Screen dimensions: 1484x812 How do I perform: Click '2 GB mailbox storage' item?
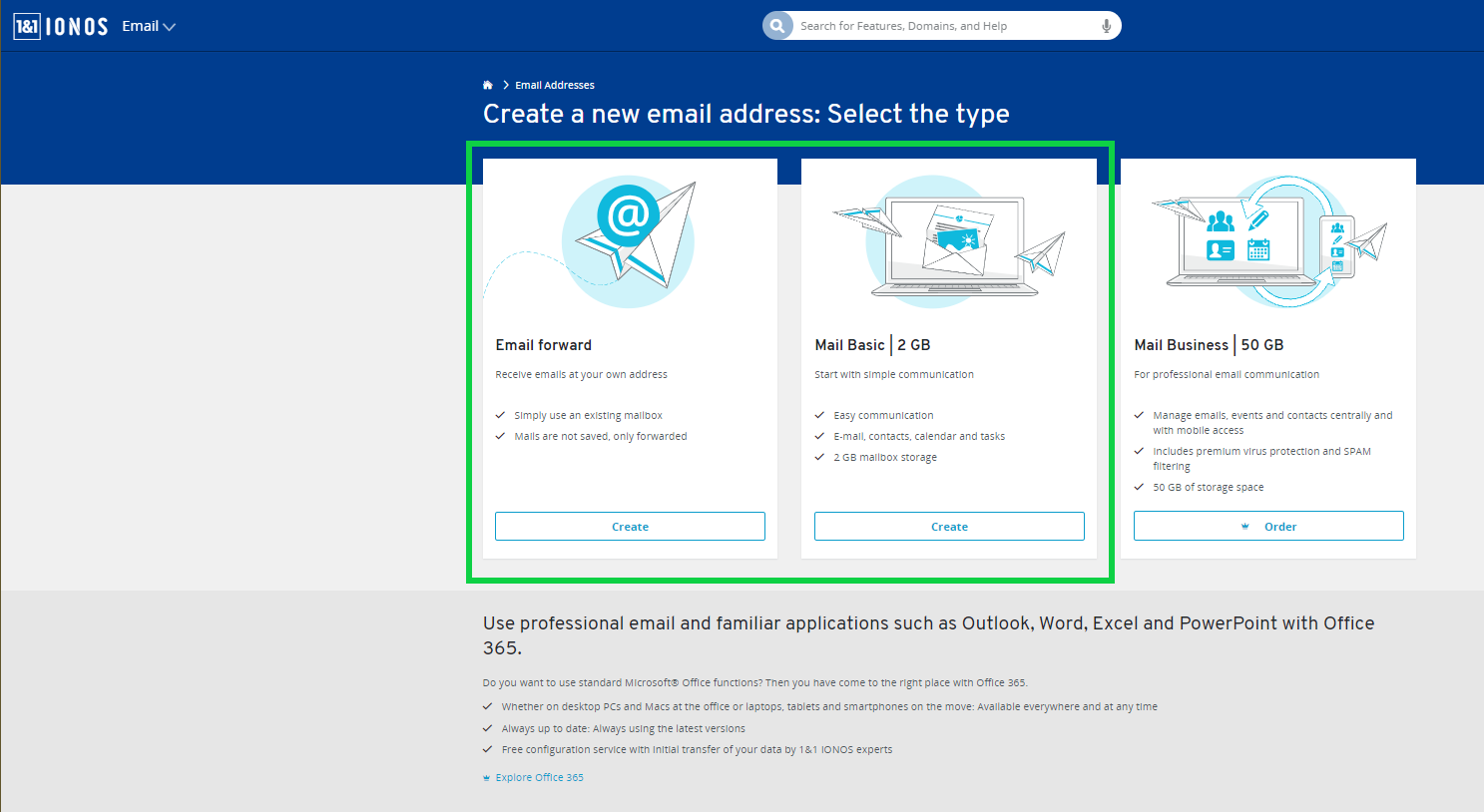[885, 458]
